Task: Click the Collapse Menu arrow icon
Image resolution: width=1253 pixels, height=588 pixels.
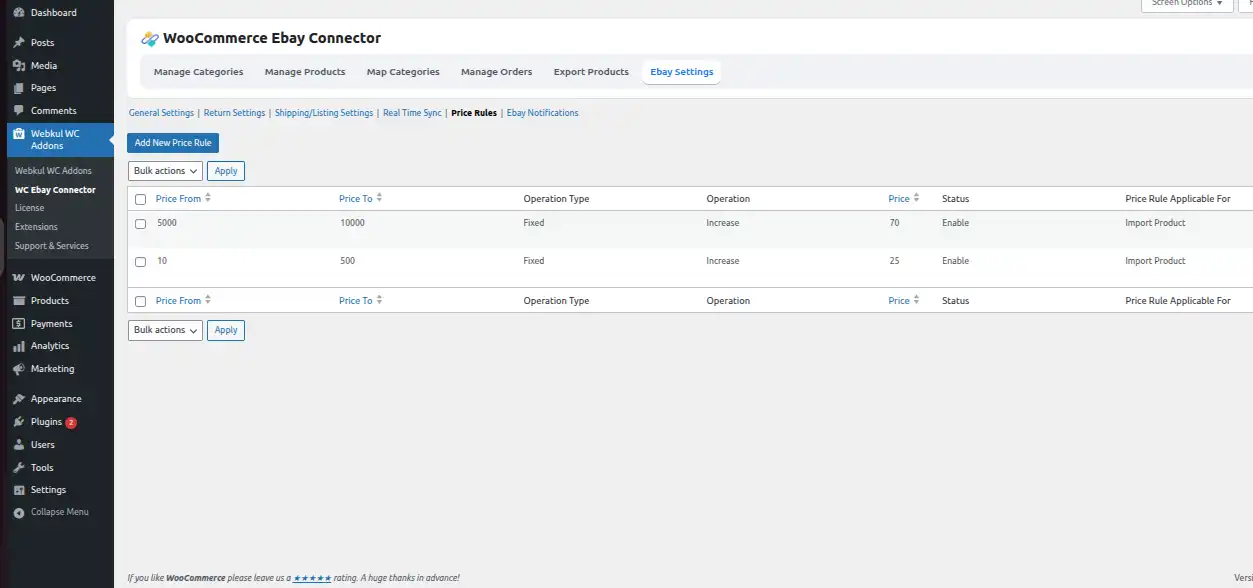Action: coord(19,512)
